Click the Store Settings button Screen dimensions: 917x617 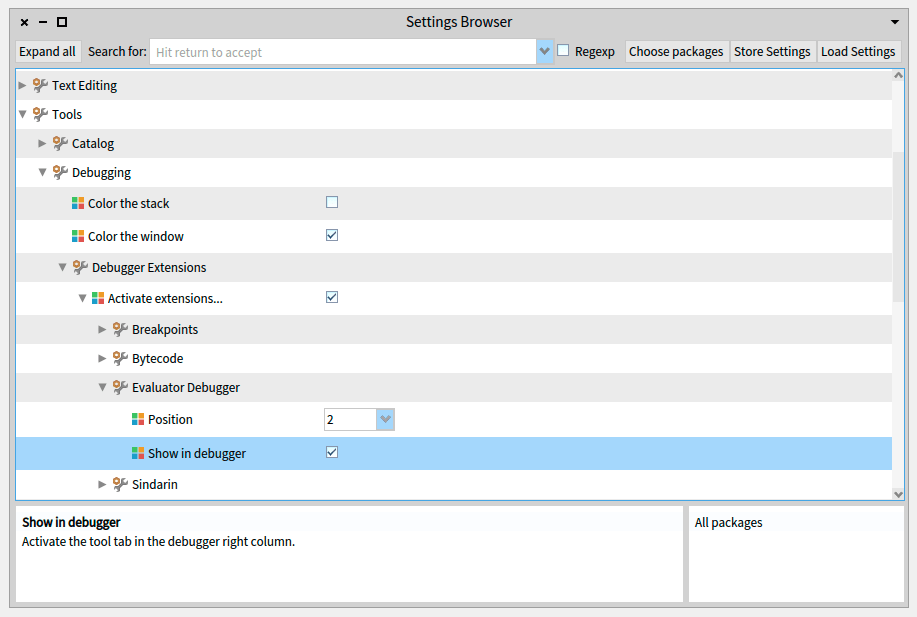(772, 52)
